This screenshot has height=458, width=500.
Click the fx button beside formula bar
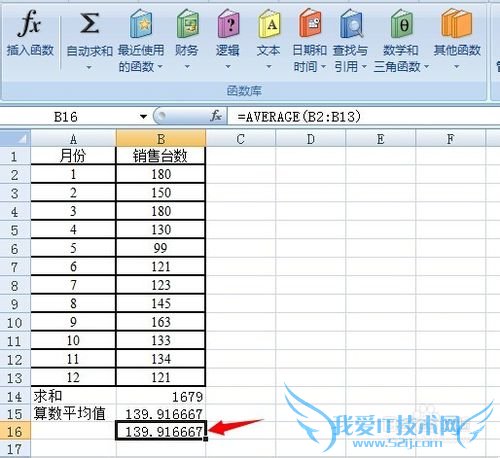pos(216,116)
